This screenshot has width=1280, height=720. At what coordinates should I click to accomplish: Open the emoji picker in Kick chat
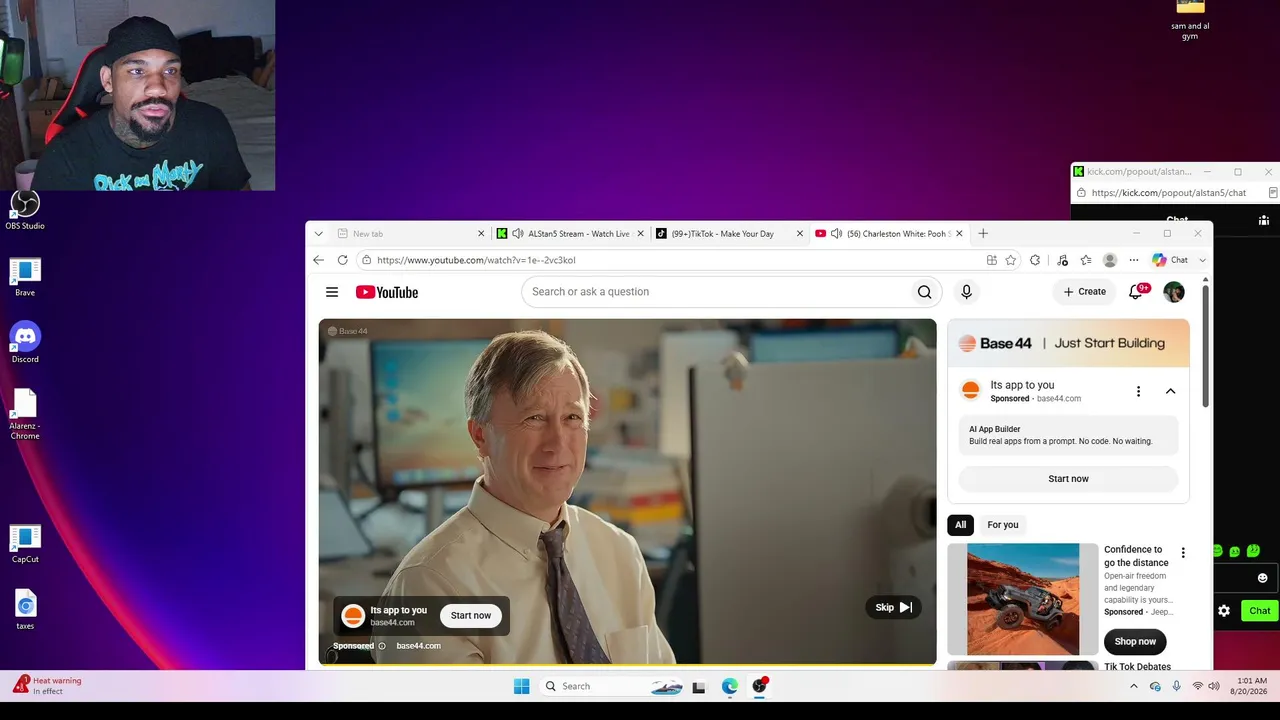[1262, 578]
